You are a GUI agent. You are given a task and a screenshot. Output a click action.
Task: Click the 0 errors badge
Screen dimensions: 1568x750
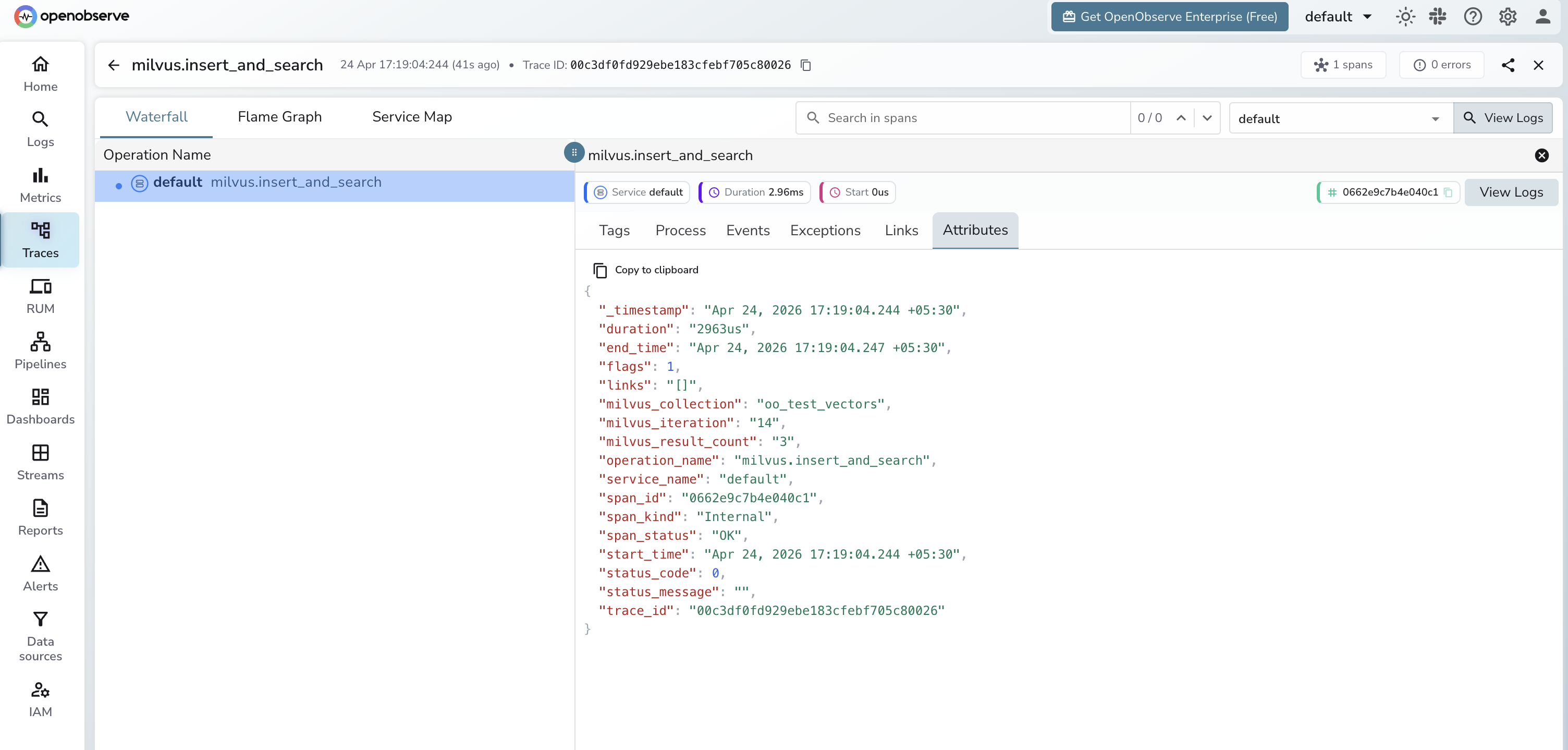click(1441, 65)
